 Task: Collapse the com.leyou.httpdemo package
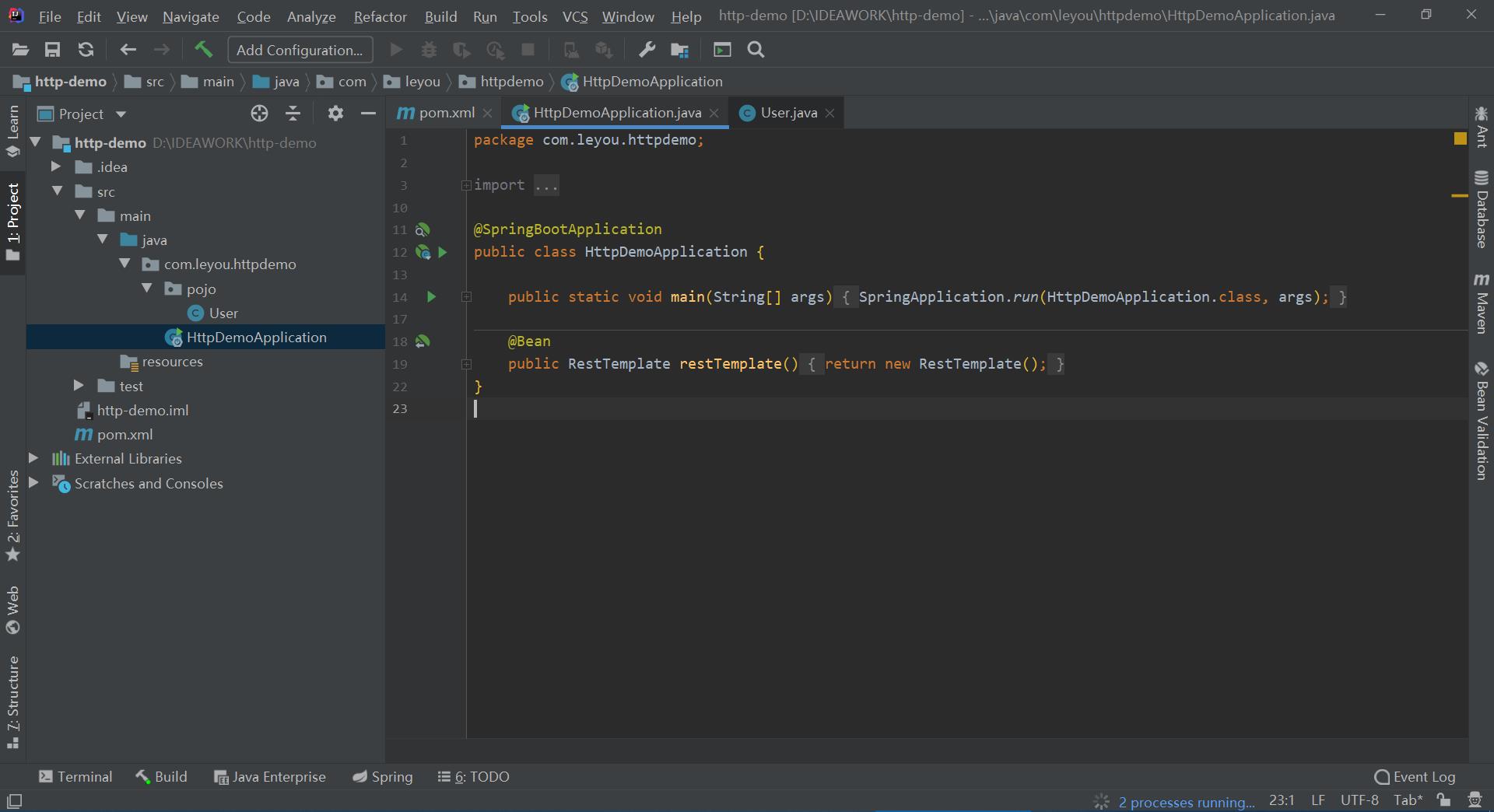[125, 264]
